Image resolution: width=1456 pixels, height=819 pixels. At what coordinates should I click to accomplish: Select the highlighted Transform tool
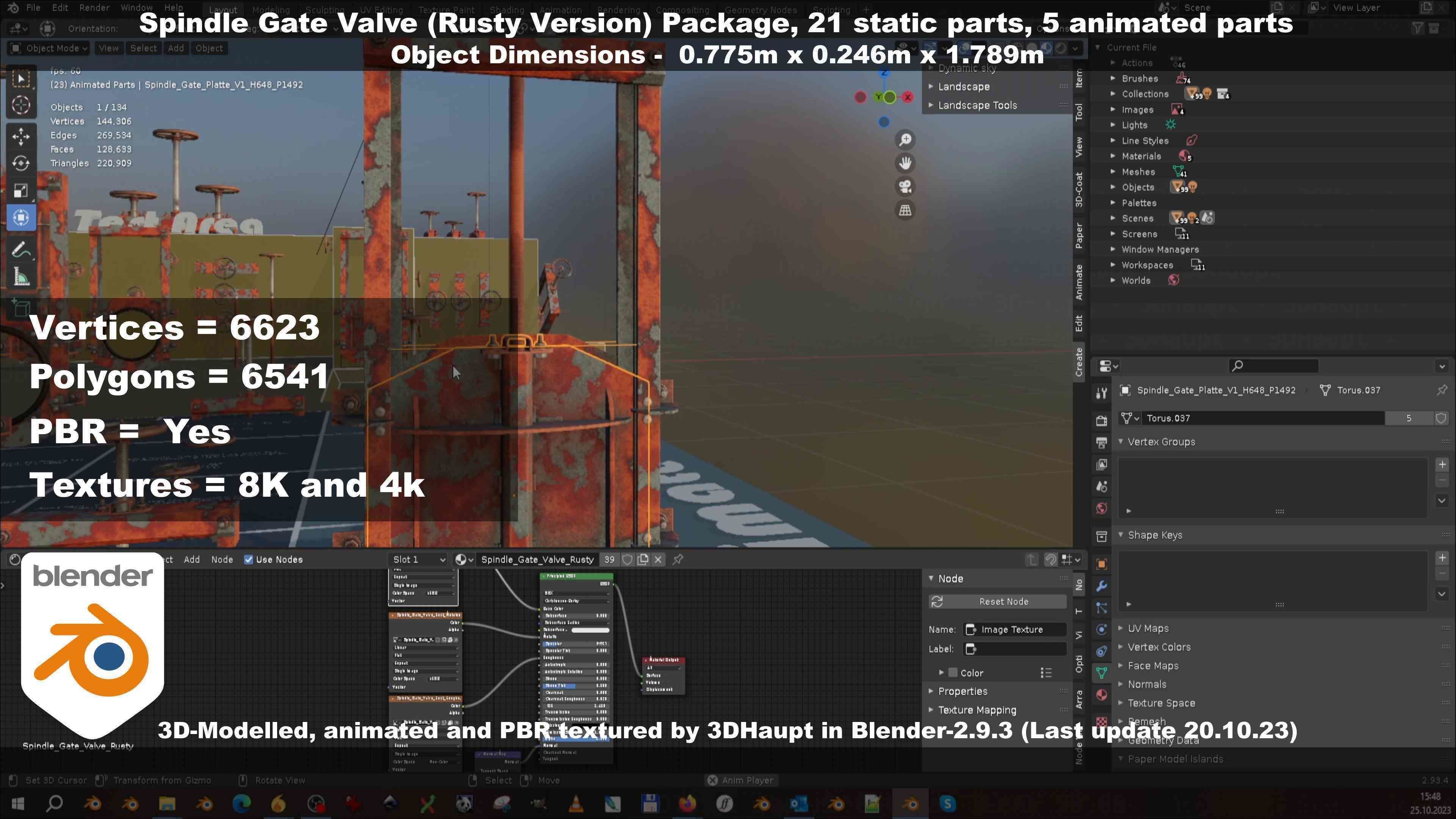pyautogui.click(x=21, y=218)
